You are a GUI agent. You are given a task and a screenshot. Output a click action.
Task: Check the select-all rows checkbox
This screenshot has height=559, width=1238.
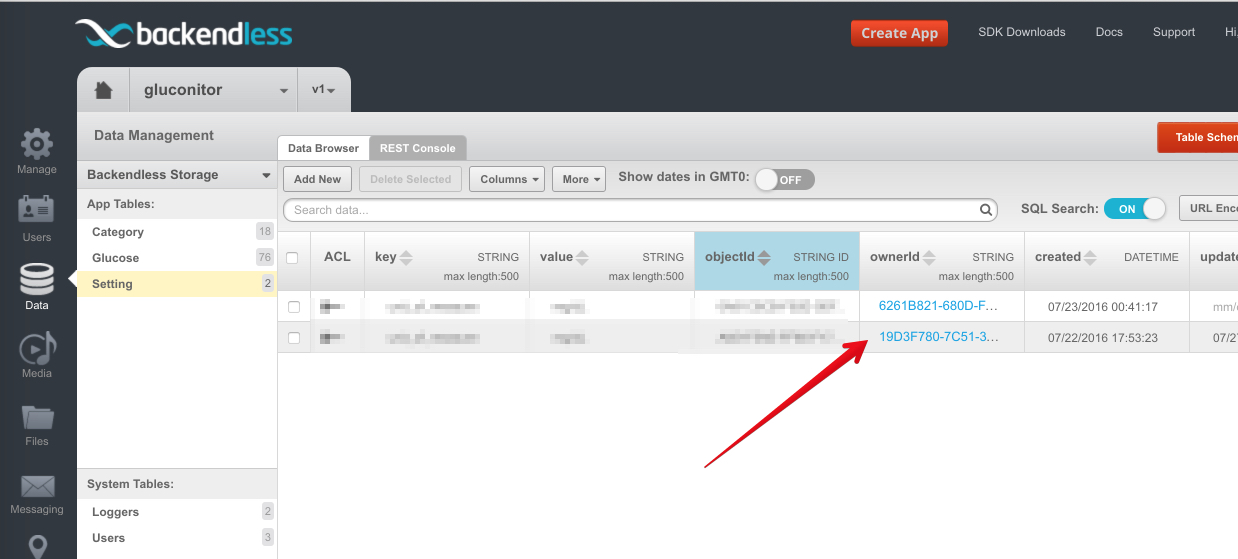tap(293, 258)
